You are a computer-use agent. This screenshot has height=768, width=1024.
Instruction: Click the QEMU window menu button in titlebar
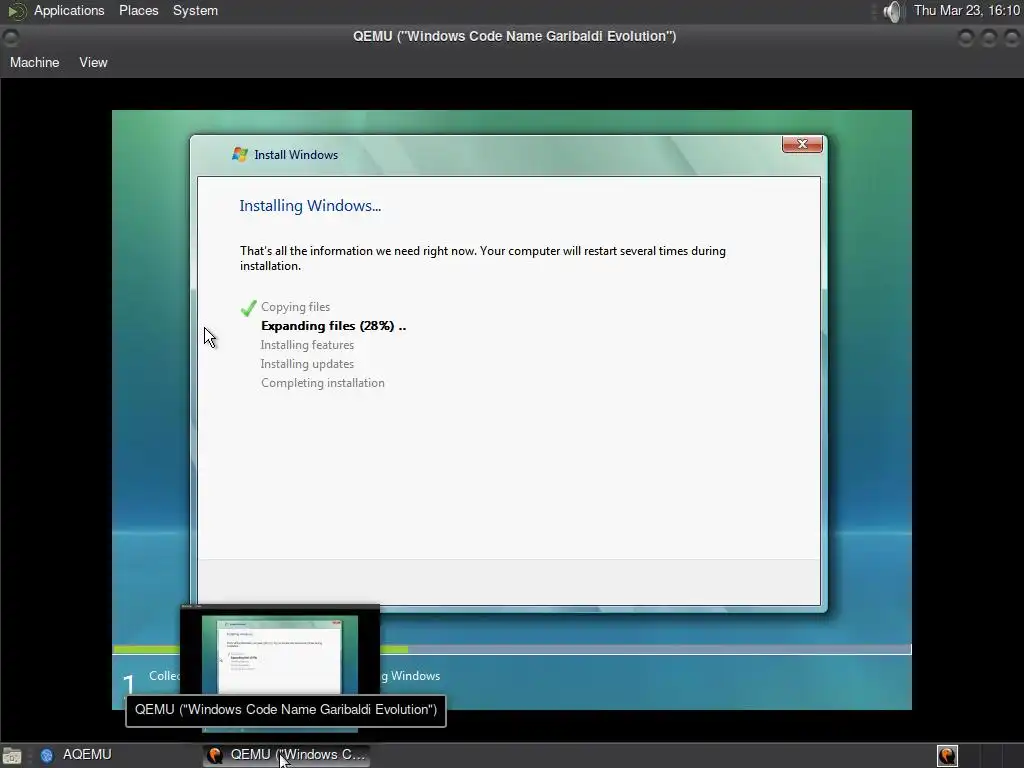pyautogui.click(x=11, y=37)
